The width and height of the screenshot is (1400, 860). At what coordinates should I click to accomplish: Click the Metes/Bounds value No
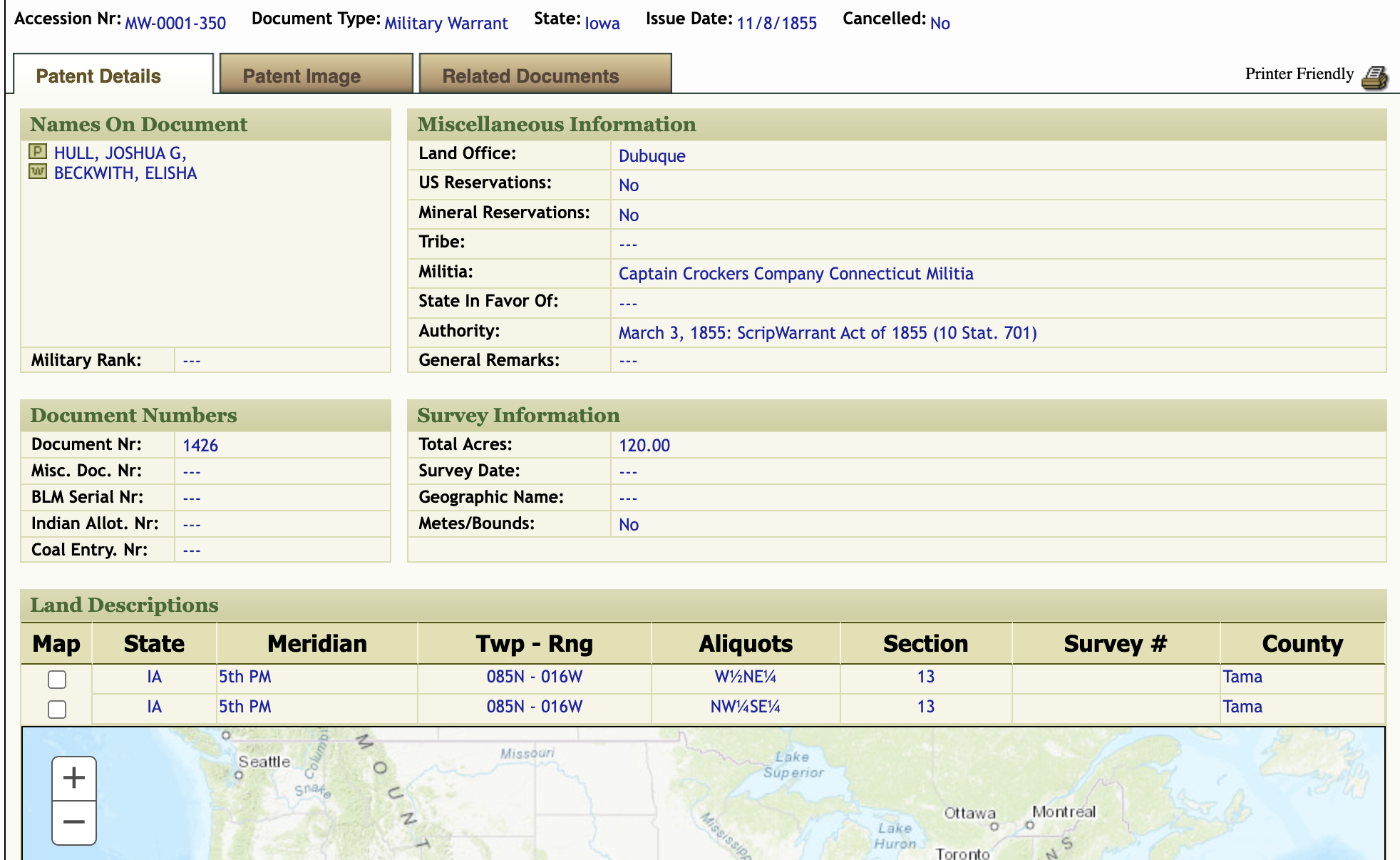point(629,525)
